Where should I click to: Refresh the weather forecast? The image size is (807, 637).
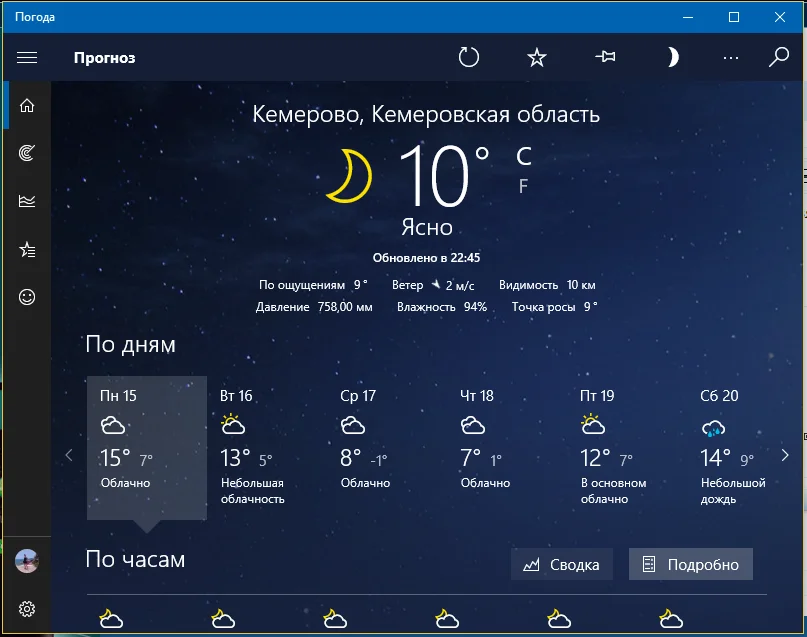pos(468,57)
